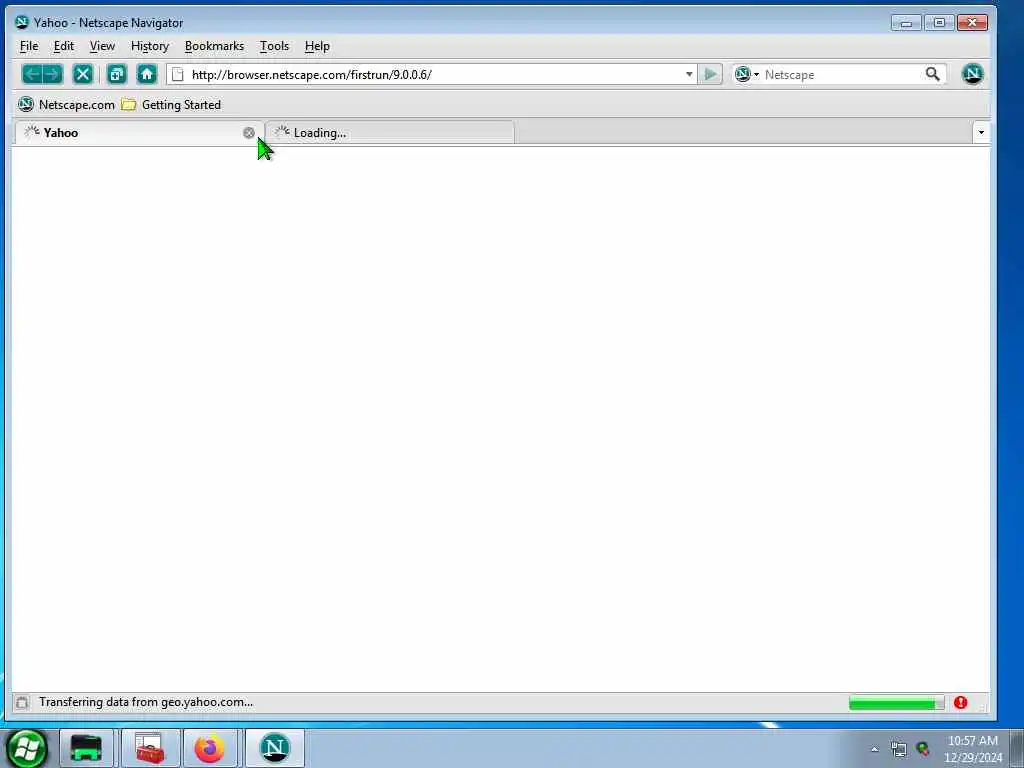
Task: Switch to the Yahoo tab
Action: click(139, 133)
